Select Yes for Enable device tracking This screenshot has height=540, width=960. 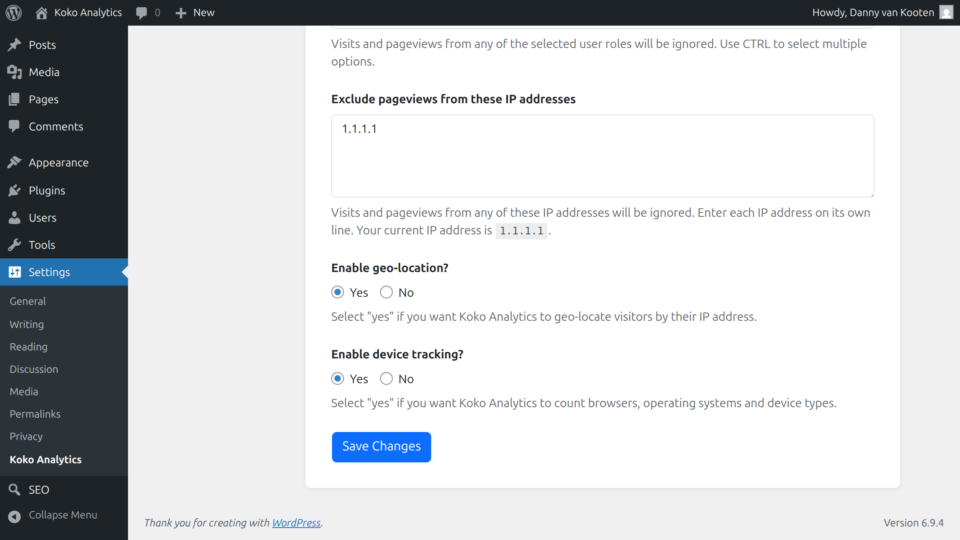pyautogui.click(x=338, y=379)
